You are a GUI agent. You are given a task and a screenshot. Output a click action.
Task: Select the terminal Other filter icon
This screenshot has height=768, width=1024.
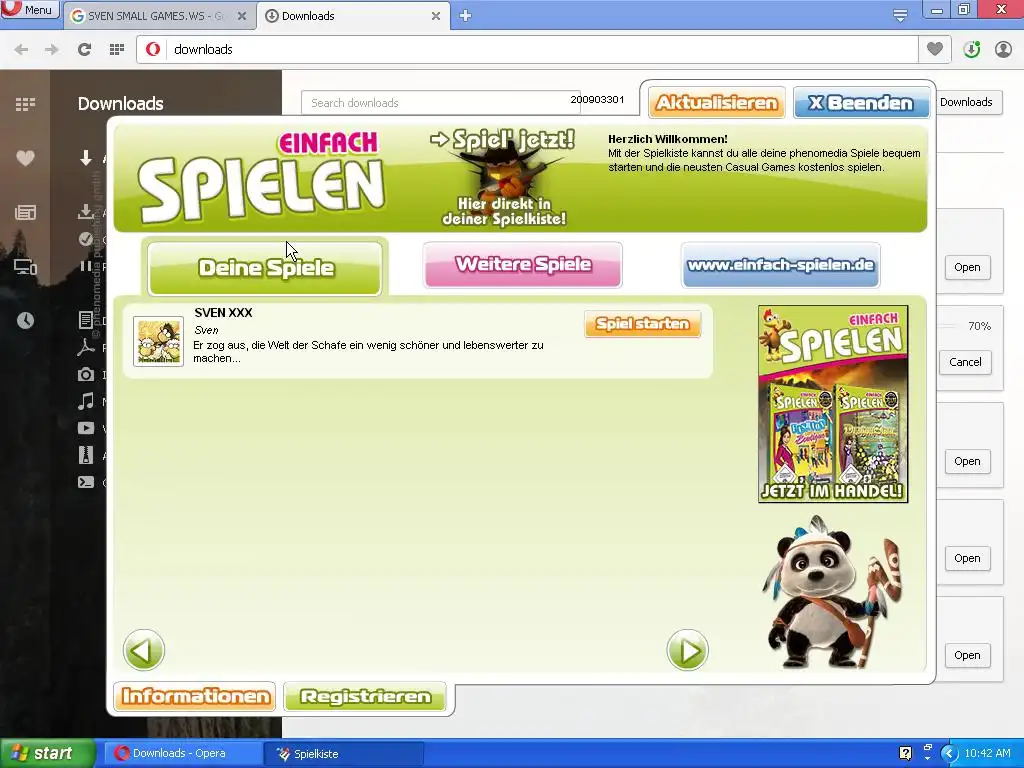86,483
